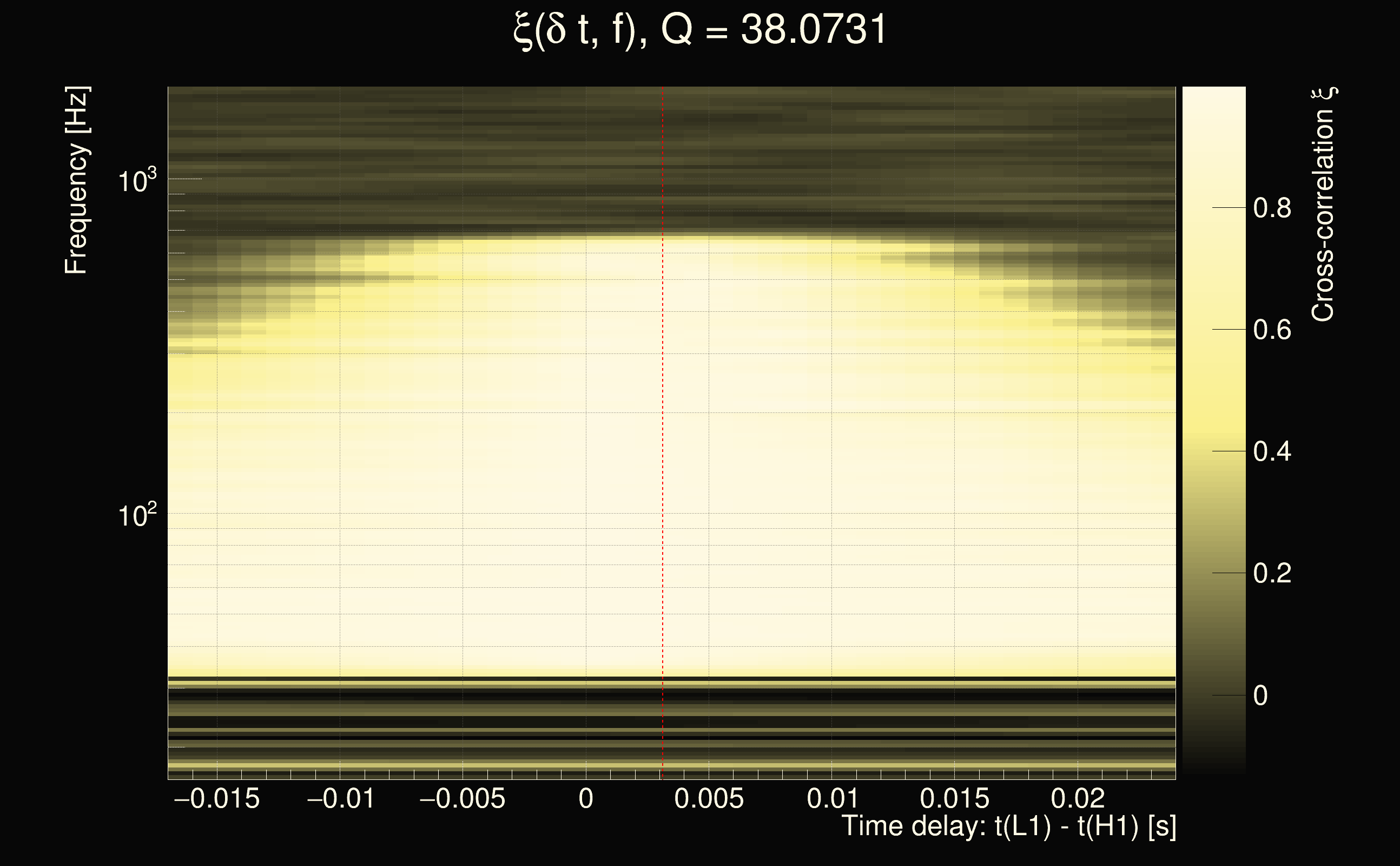Click the 0.4 tick label on the colorbar

coord(1272,451)
